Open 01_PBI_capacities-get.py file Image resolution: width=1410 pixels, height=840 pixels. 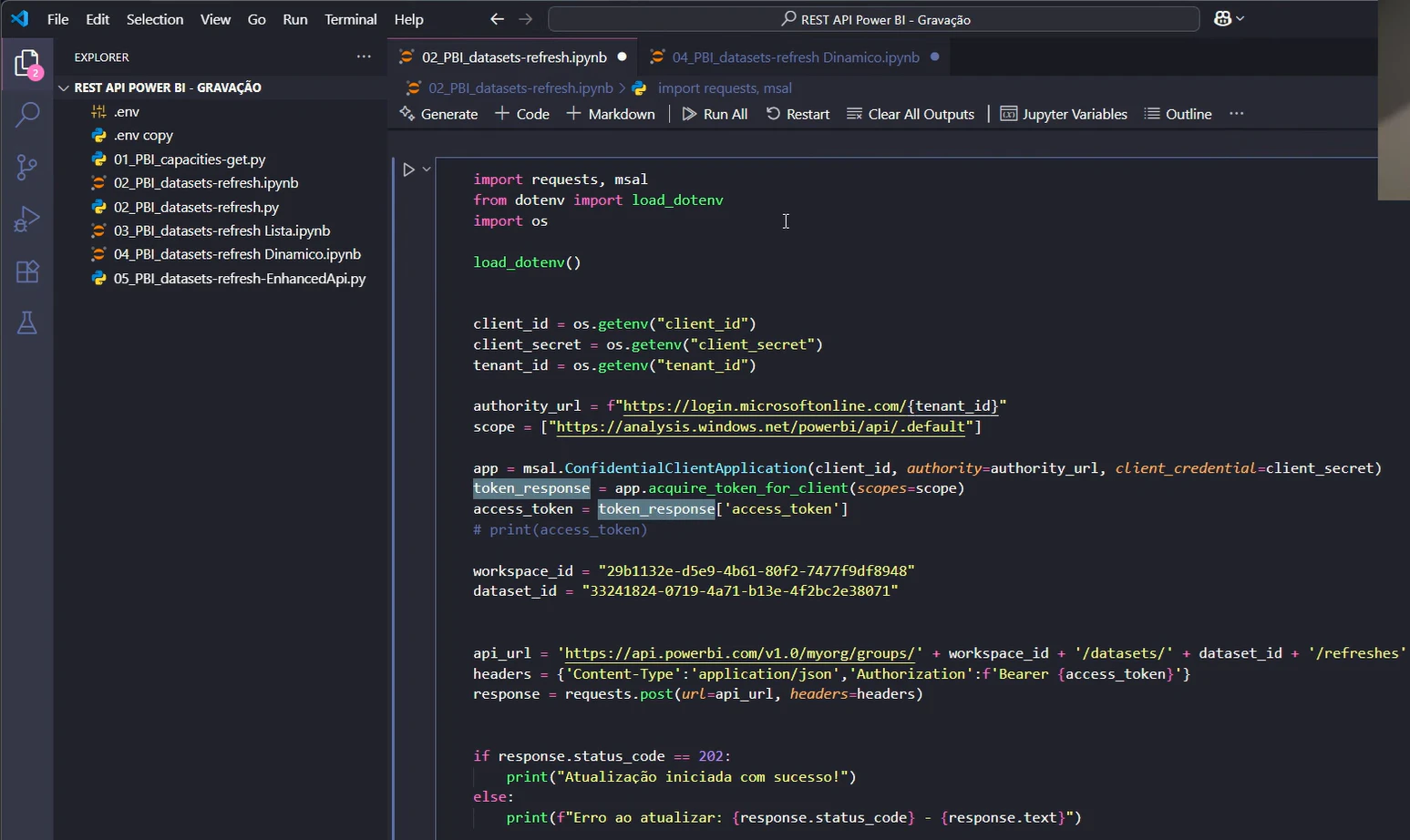tap(190, 159)
